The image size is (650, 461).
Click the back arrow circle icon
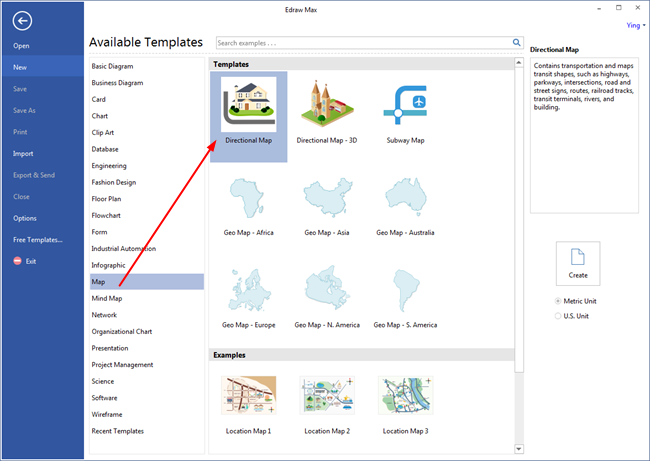pos(22,21)
